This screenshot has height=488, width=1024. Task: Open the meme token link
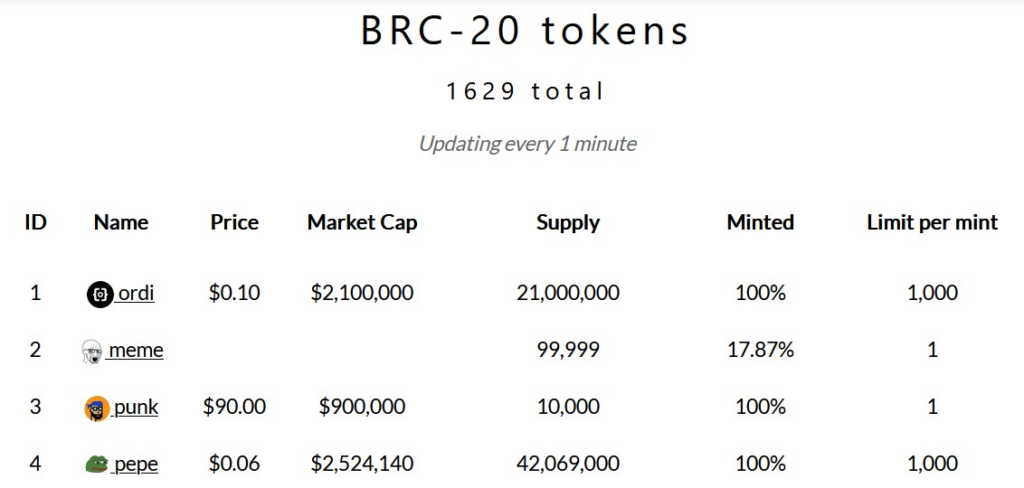coord(135,350)
